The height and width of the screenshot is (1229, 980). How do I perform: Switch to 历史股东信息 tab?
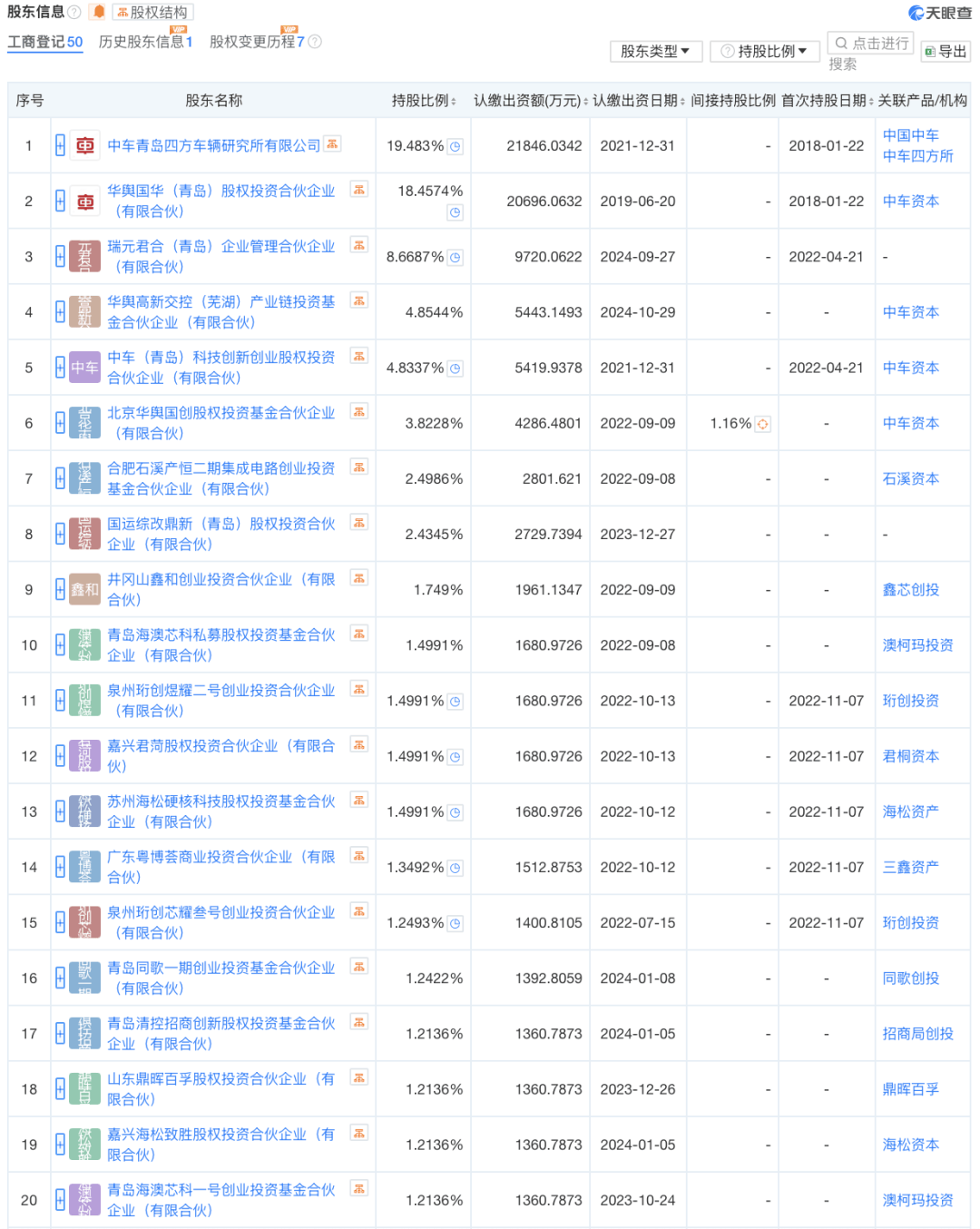click(145, 42)
